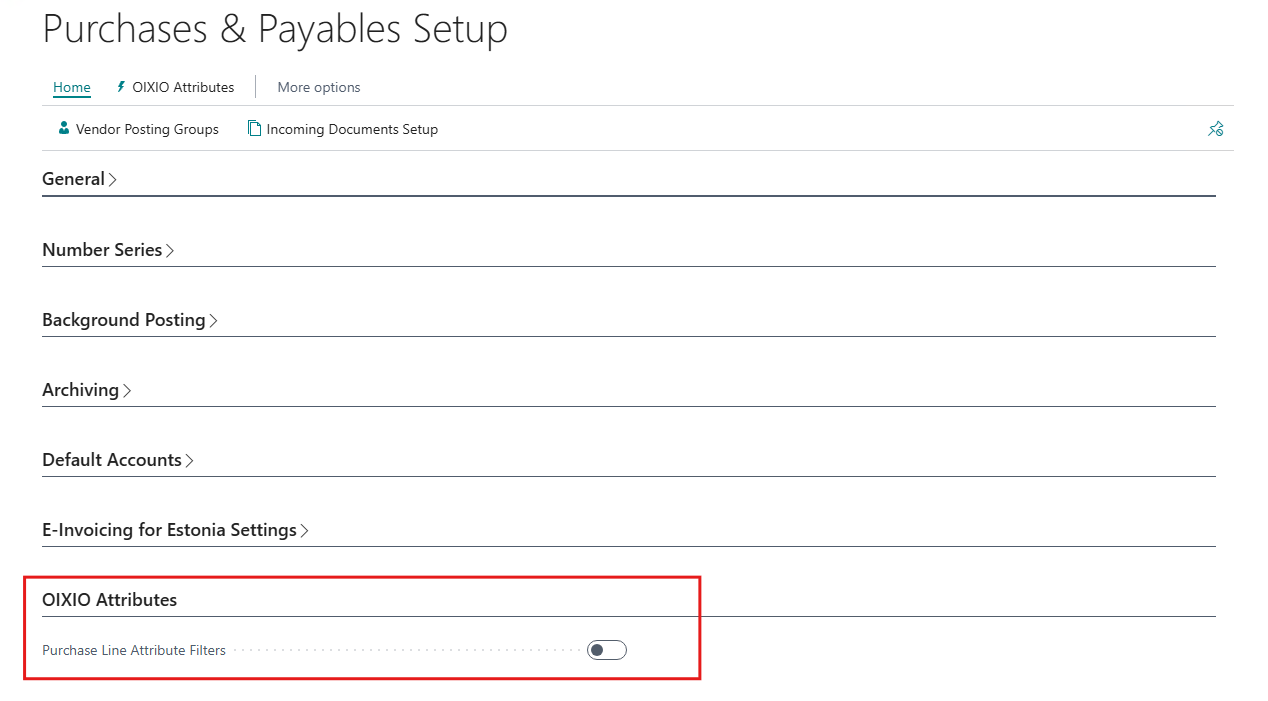Click the pin icon at the right edge
Screen dimensions: 1268x701
(x=1216, y=129)
